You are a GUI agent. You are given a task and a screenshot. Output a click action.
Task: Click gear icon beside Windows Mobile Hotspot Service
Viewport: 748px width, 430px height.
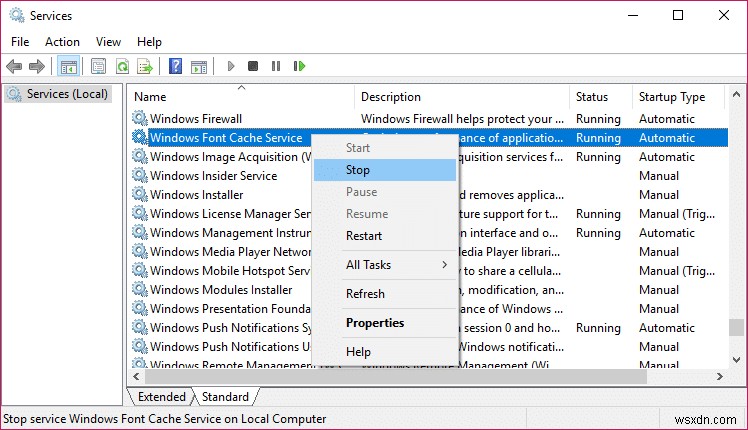click(140, 270)
